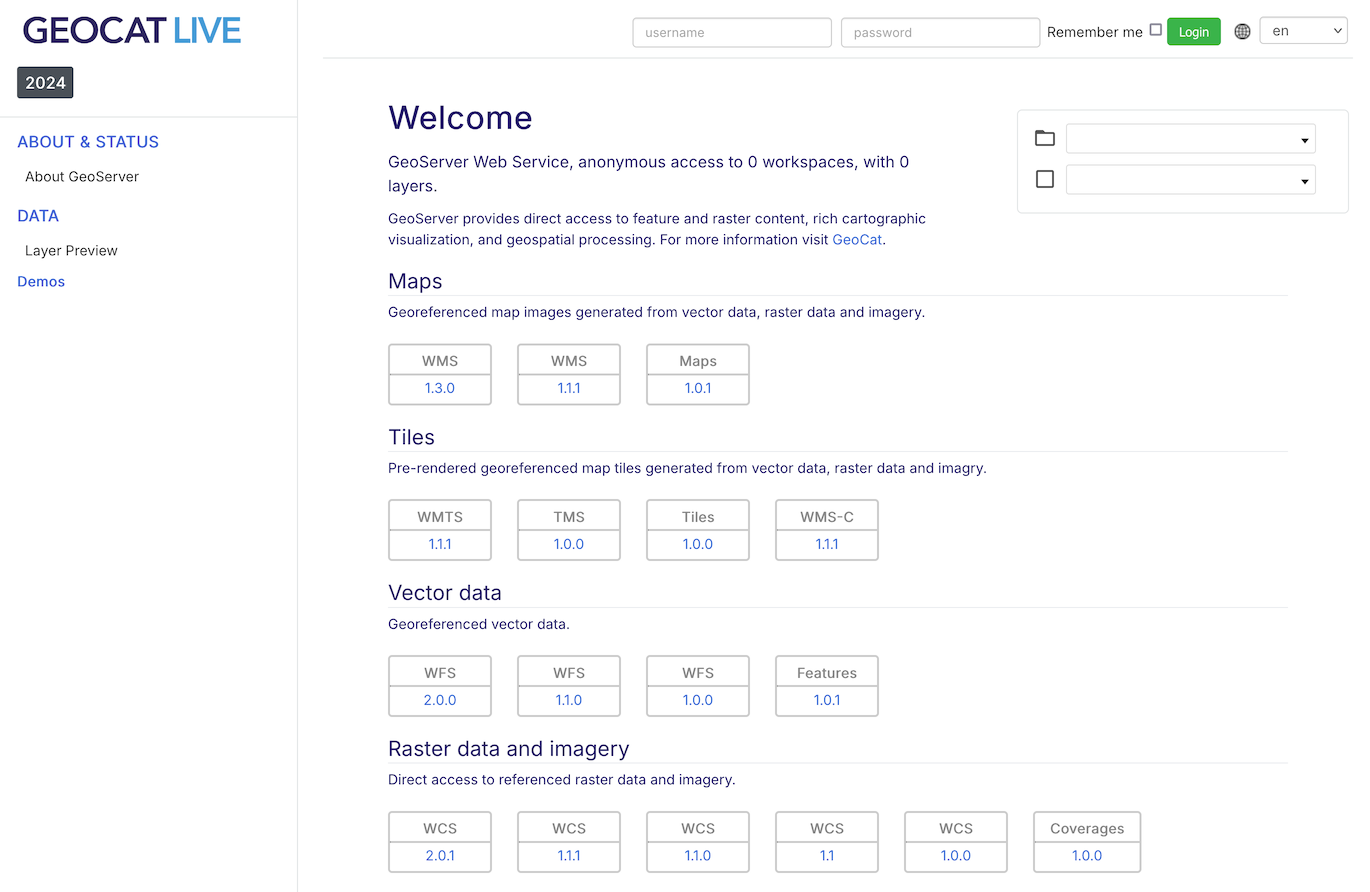
Task: Open Features 1.0.1 link
Action: pyautogui.click(x=827, y=700)
